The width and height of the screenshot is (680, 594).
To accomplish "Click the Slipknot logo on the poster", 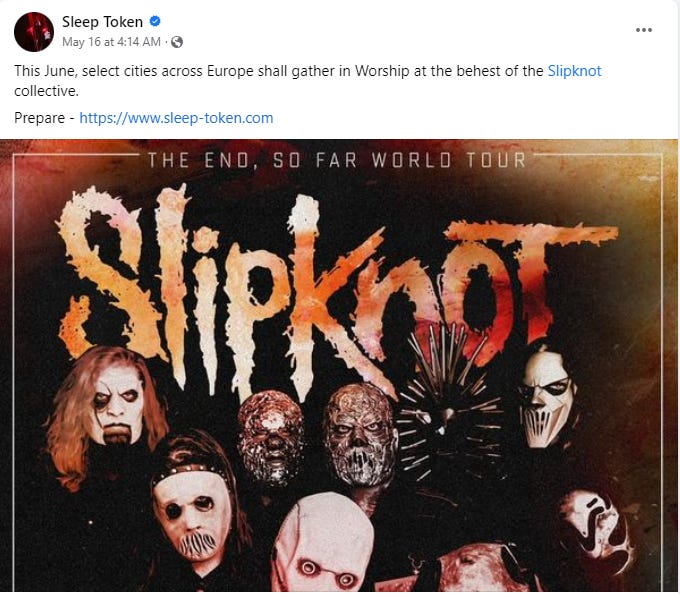I will 338,290.
